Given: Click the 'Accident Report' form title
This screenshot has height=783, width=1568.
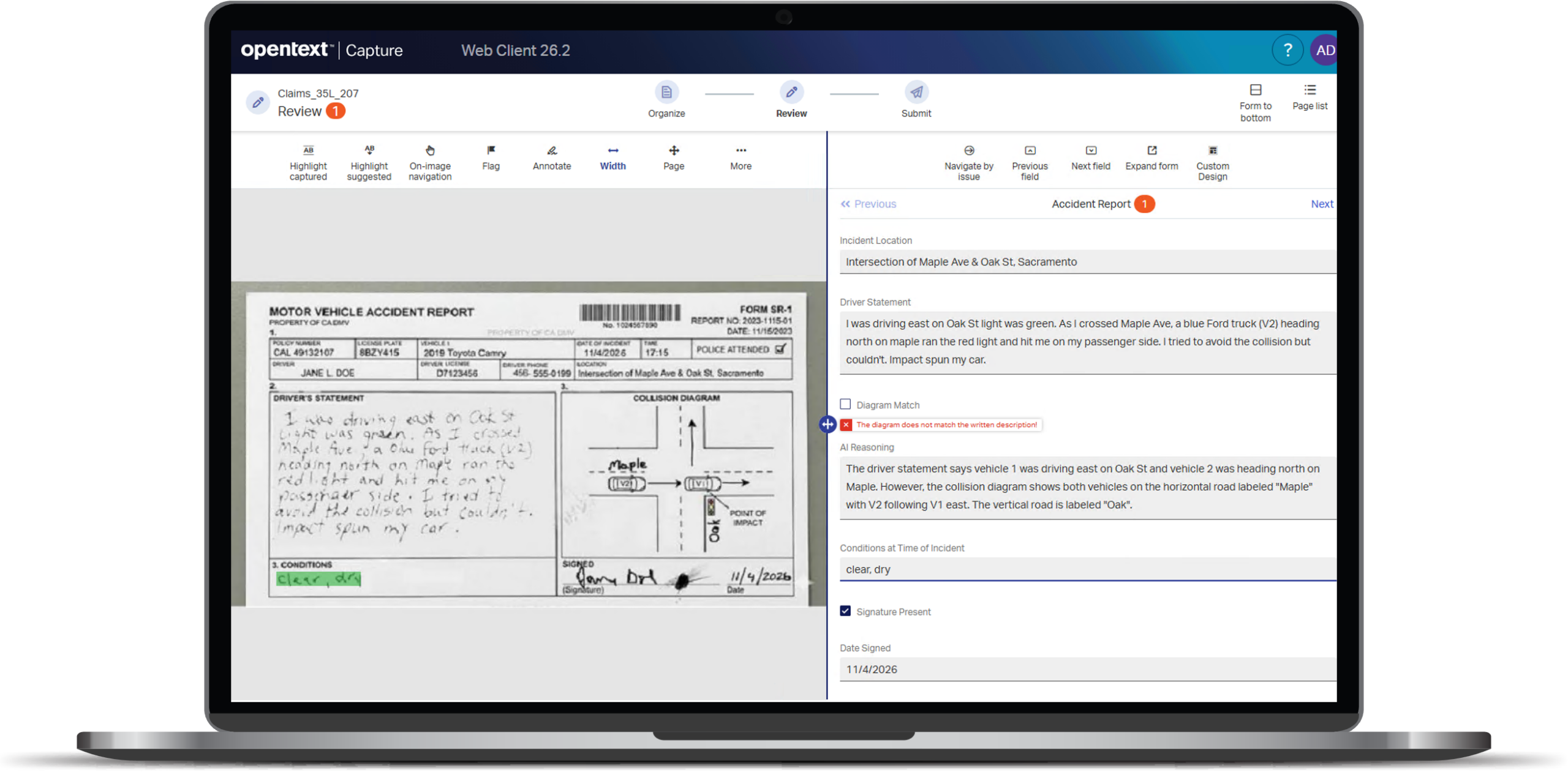Looking at the screenshot, I should [x=1091, y=204].
